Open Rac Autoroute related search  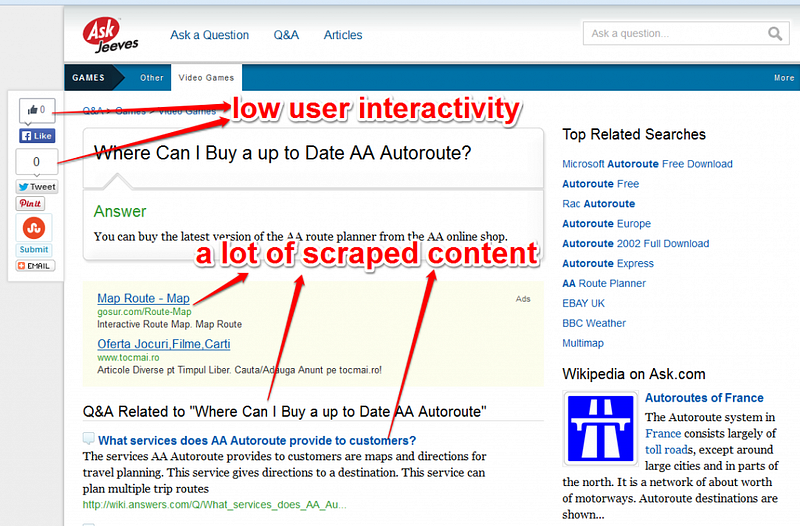[x=598, y=204]
